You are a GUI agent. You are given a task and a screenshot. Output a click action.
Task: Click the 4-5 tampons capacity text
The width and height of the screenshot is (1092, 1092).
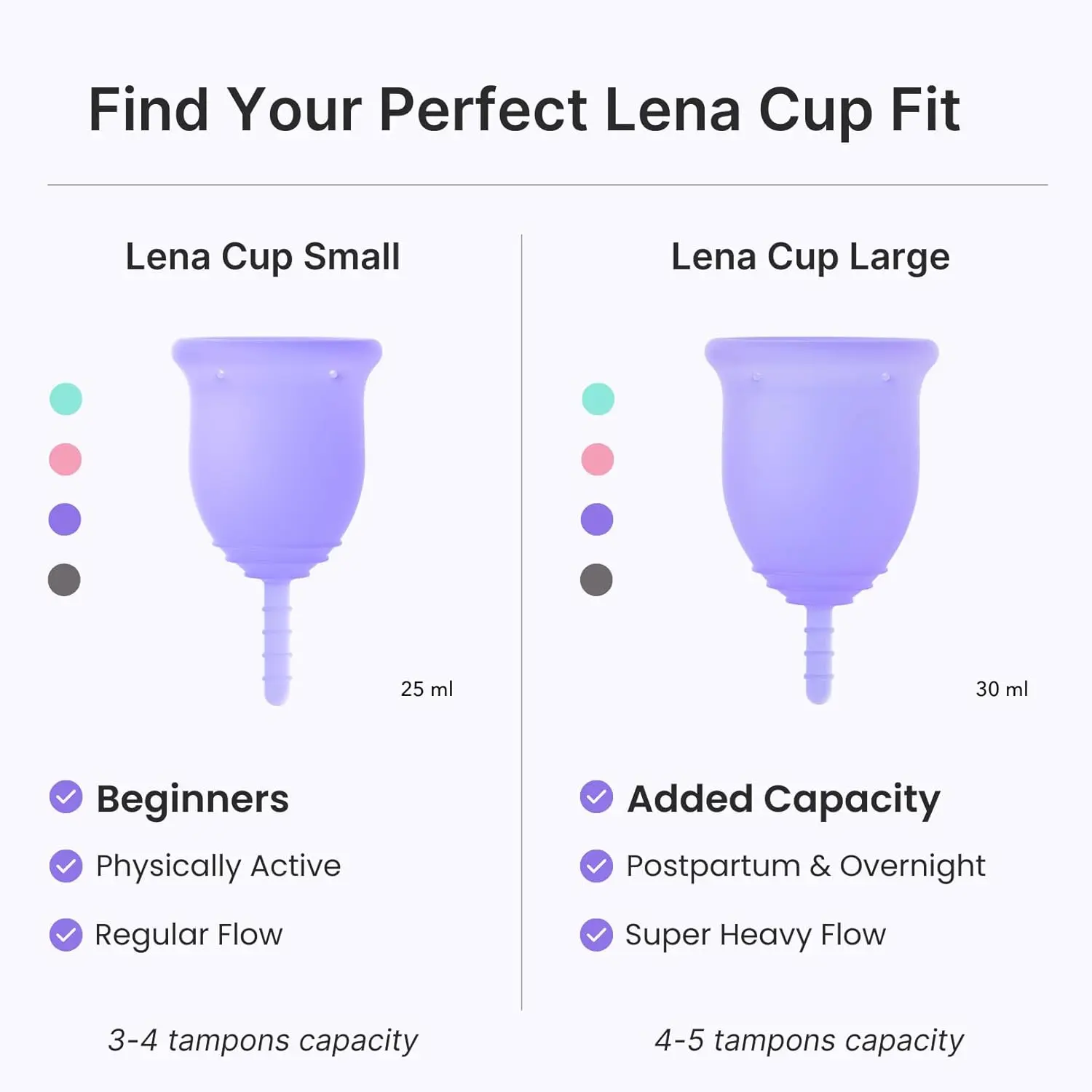tap(809, 1040)
